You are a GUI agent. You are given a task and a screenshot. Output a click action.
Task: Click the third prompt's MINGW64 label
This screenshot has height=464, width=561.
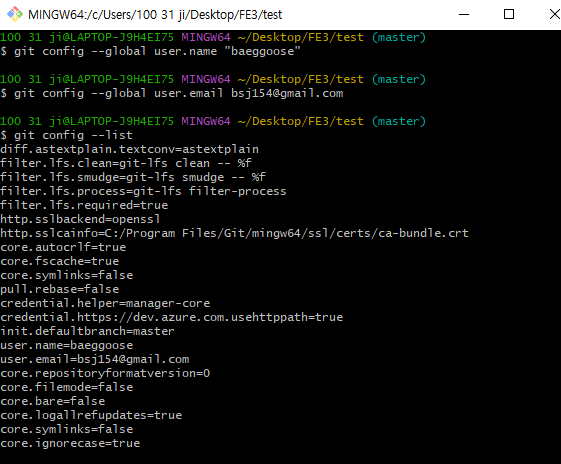tap(206, 121)
